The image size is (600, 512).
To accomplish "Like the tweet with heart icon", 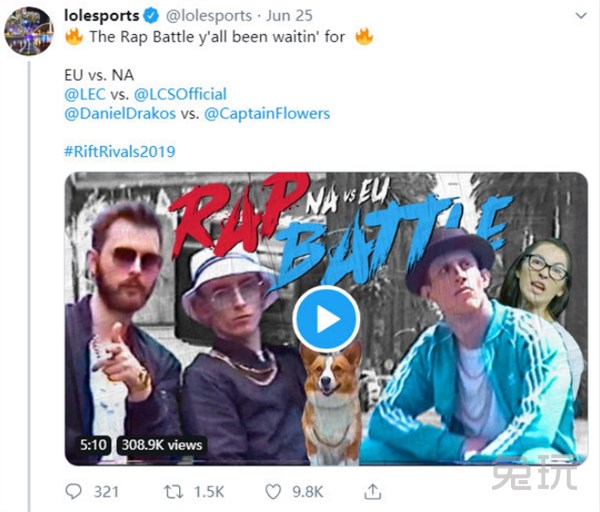I will click(x=273, y=492).
